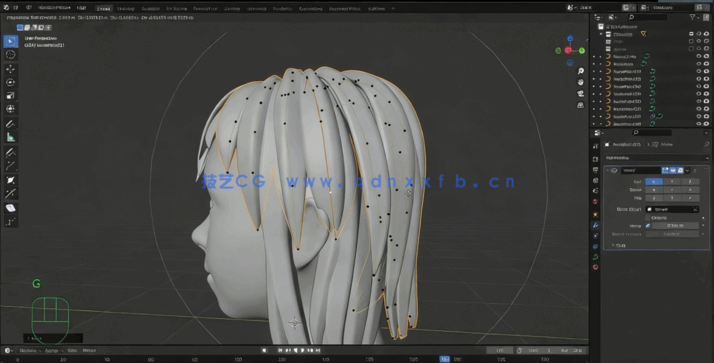Screen dimensions: 714x363
Task: Choose the Measure ruler tool
Action: 10,137
